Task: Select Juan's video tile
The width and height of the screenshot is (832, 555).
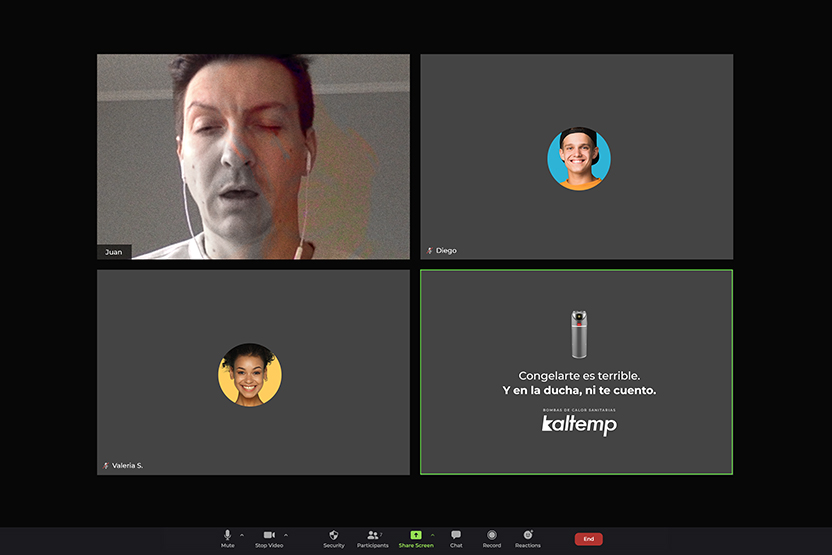Action: coord(253,157)
